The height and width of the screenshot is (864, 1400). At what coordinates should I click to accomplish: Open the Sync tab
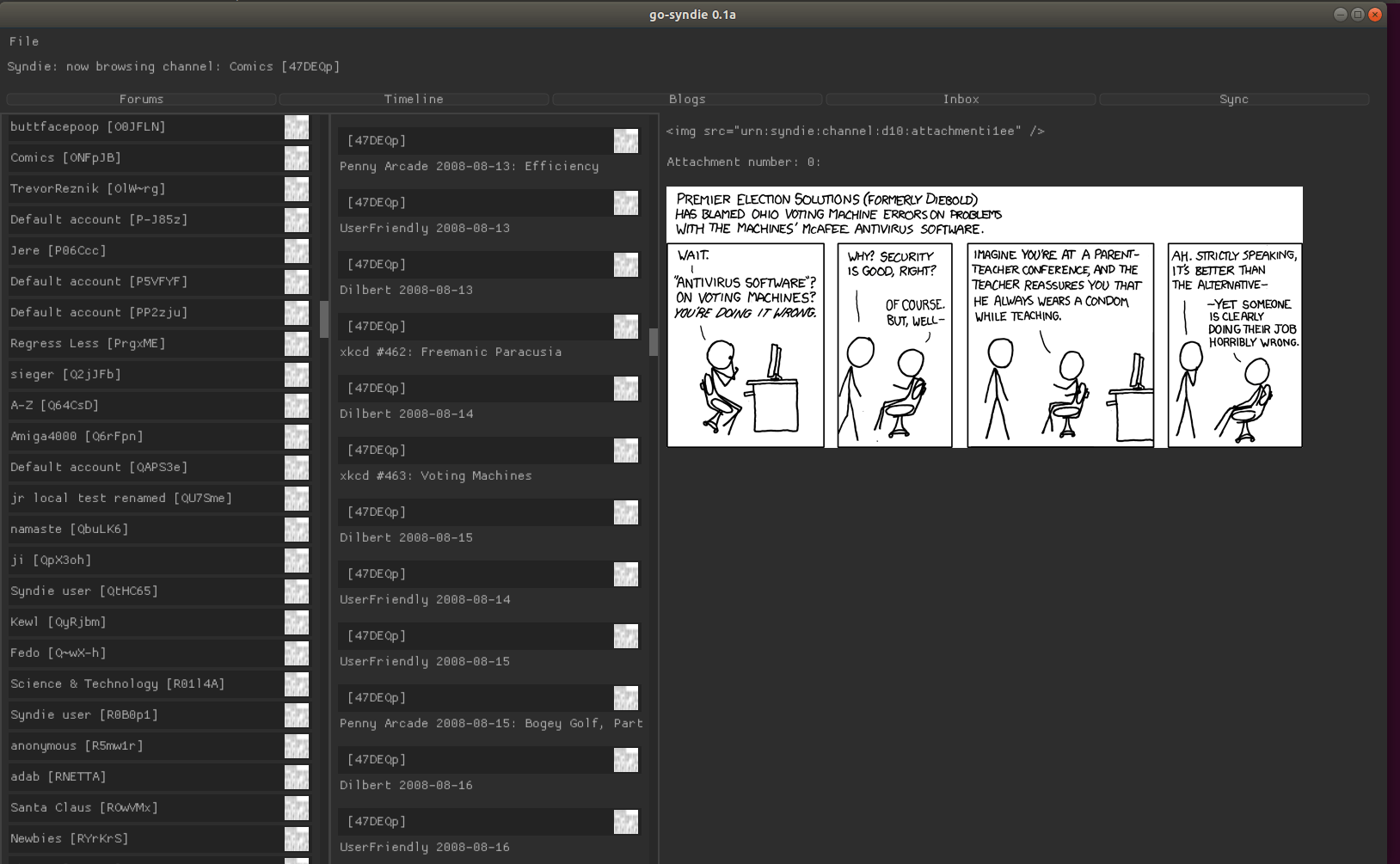coord(1234,99)
